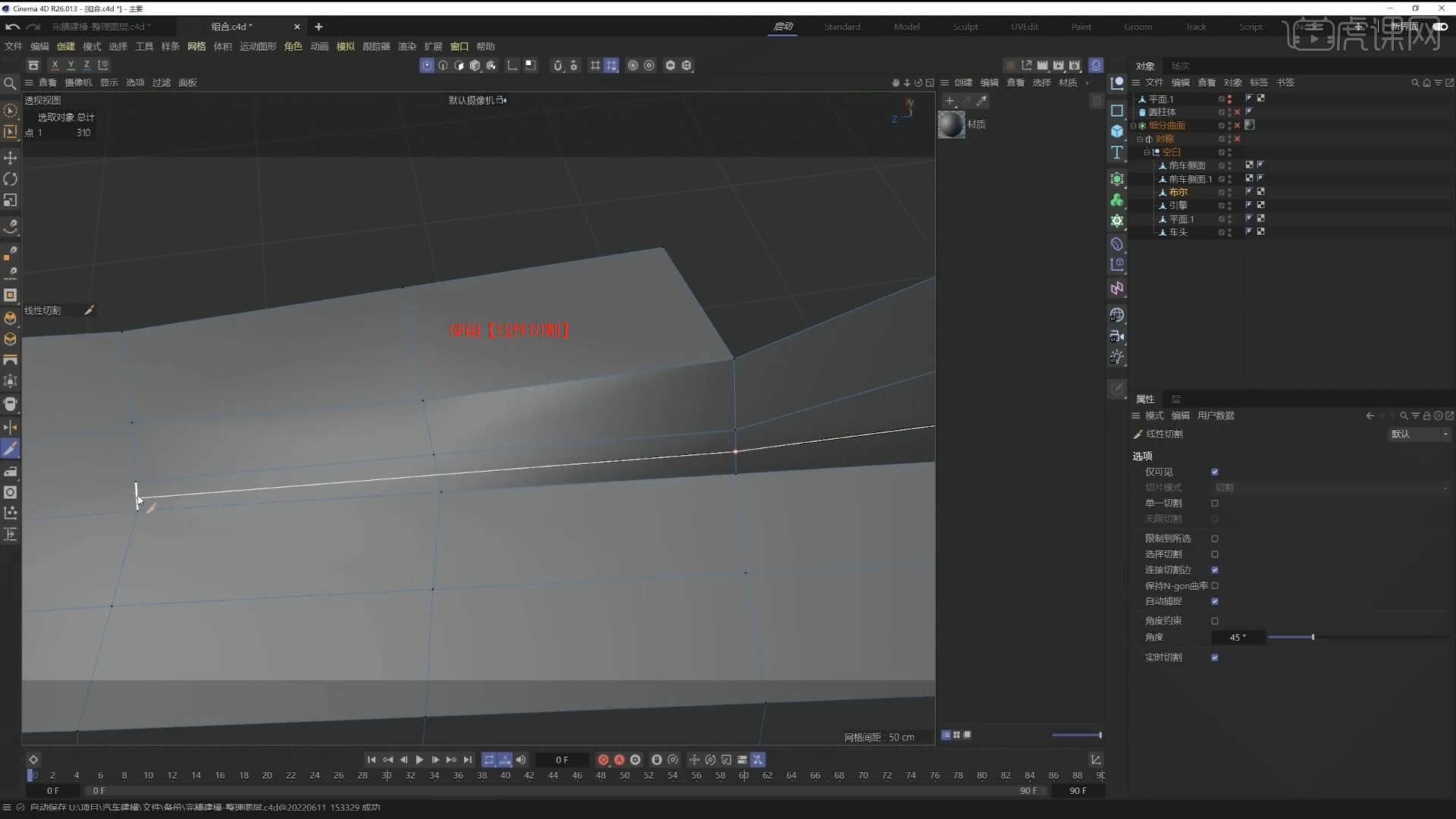Switch to the UVEdit layout tab

point(1025,27)
